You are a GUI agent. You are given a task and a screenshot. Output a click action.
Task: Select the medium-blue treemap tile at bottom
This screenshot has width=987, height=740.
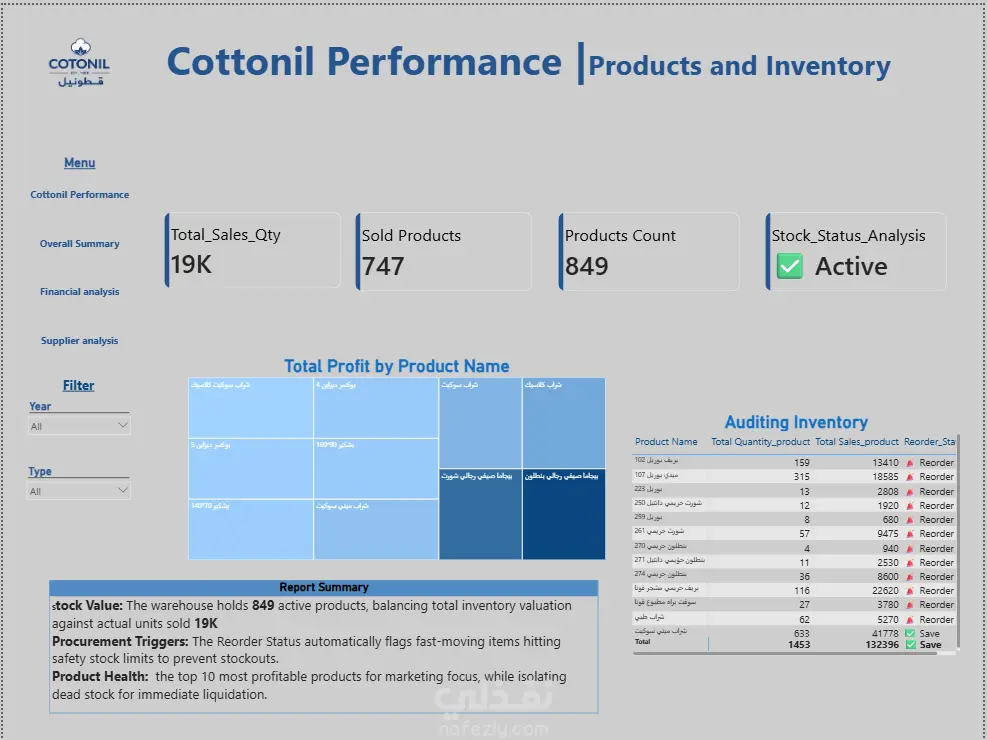[480, 514]
